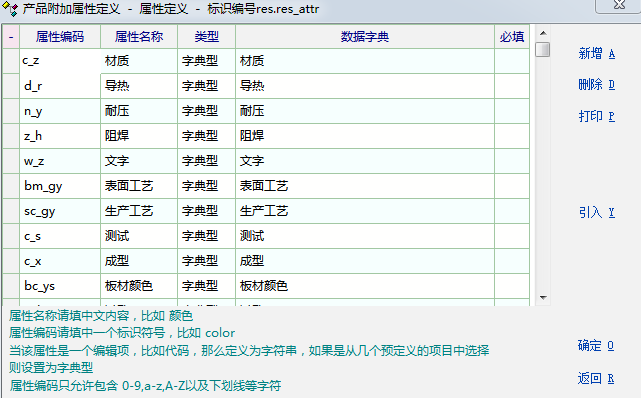Screen dimensions: 641x398
Task: Click the 删除 D delete link
Action: click(596, 85)
